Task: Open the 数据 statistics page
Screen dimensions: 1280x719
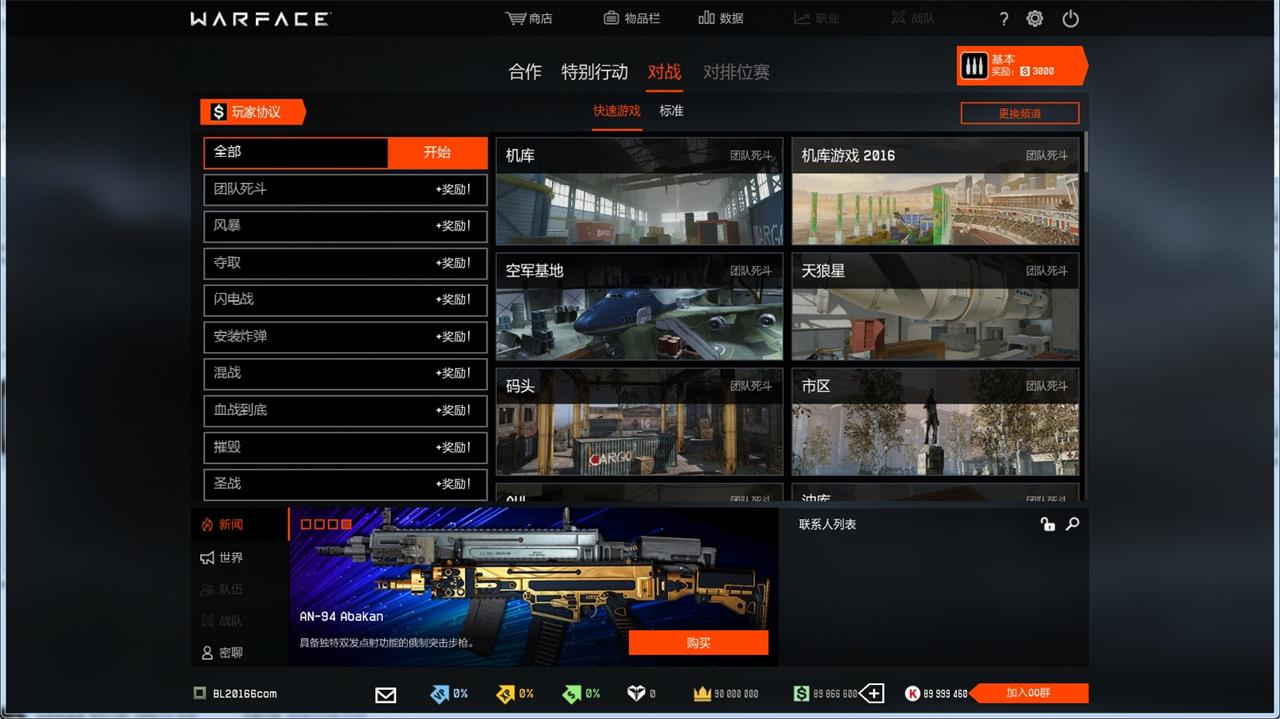Action: [x=706, y=18]
